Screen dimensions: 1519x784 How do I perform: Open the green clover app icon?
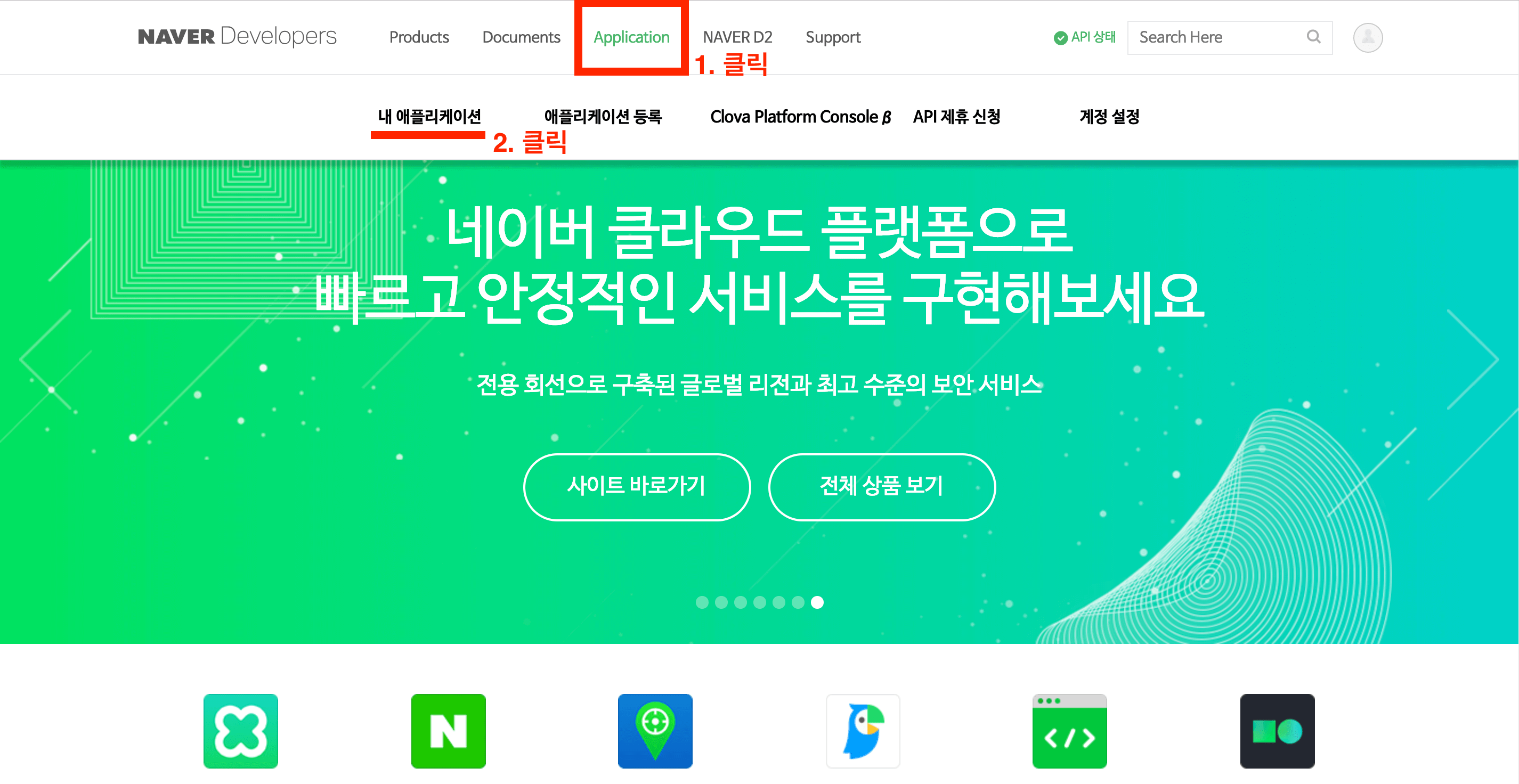tap(241, 731)
